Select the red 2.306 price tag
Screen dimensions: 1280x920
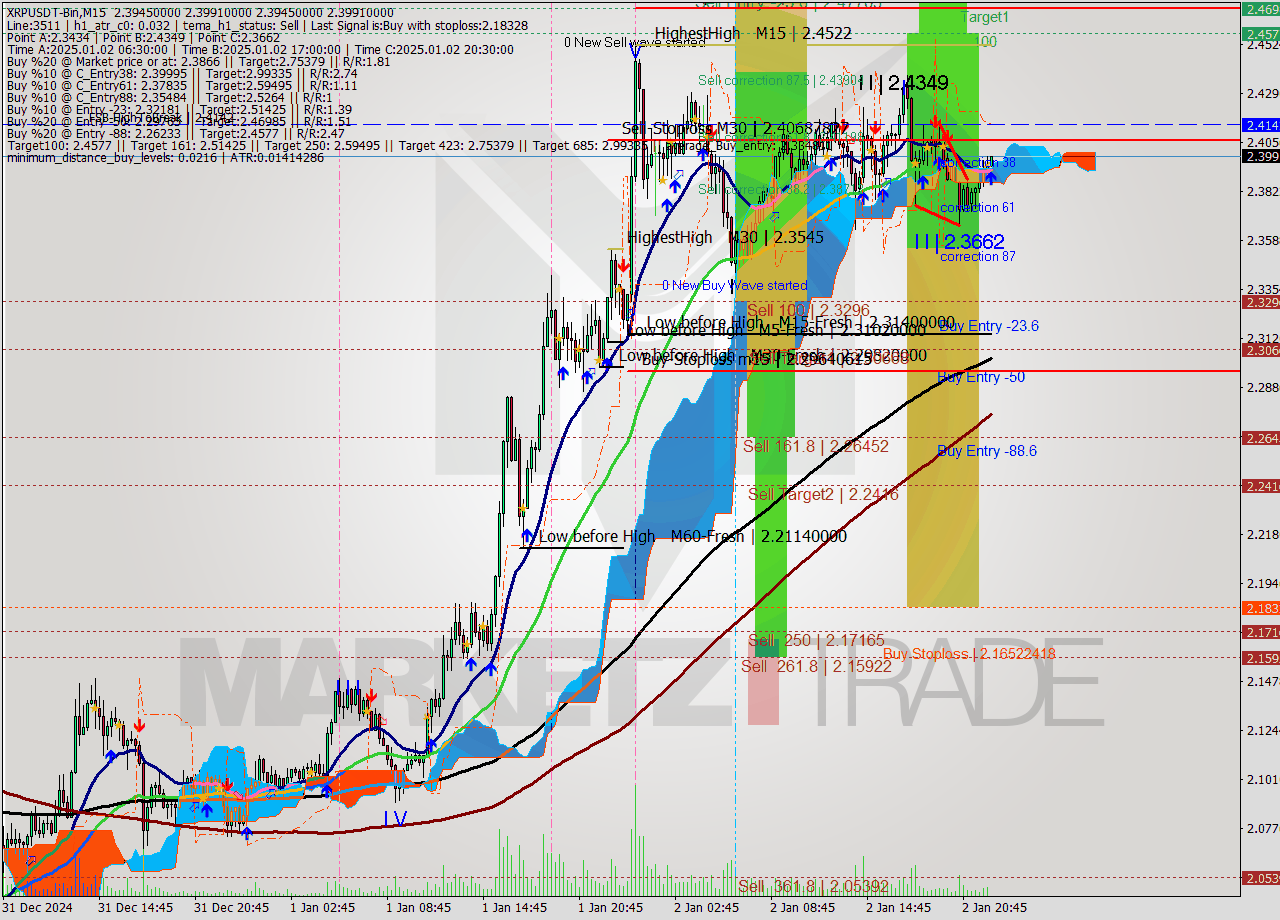tap(1260, 349)
